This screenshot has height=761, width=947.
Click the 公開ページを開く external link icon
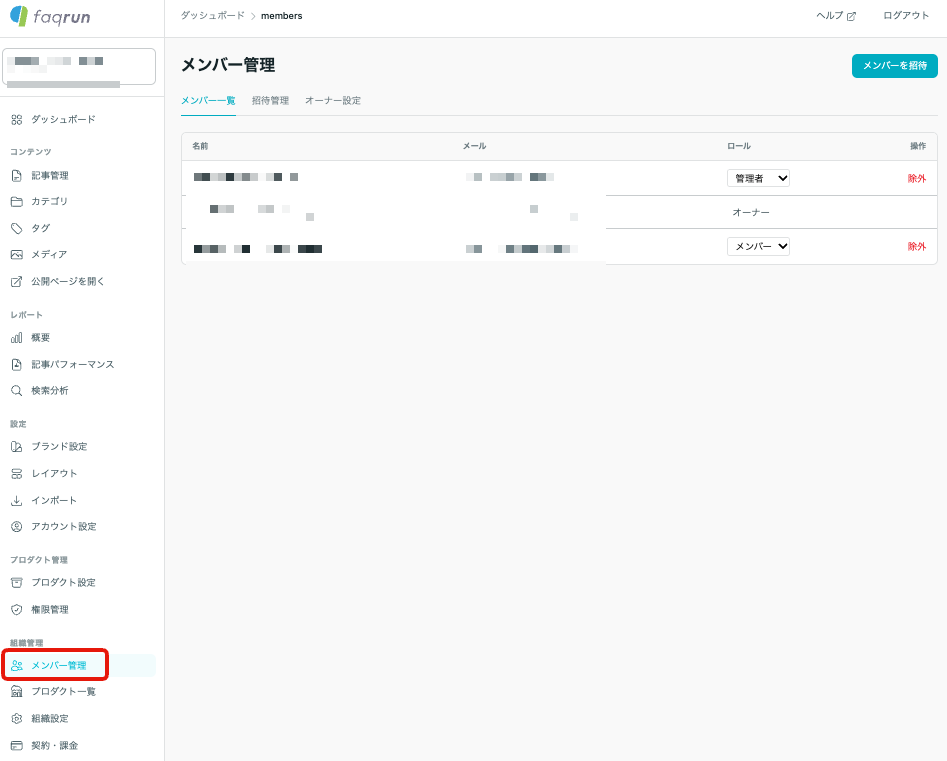tap(17, 281)
